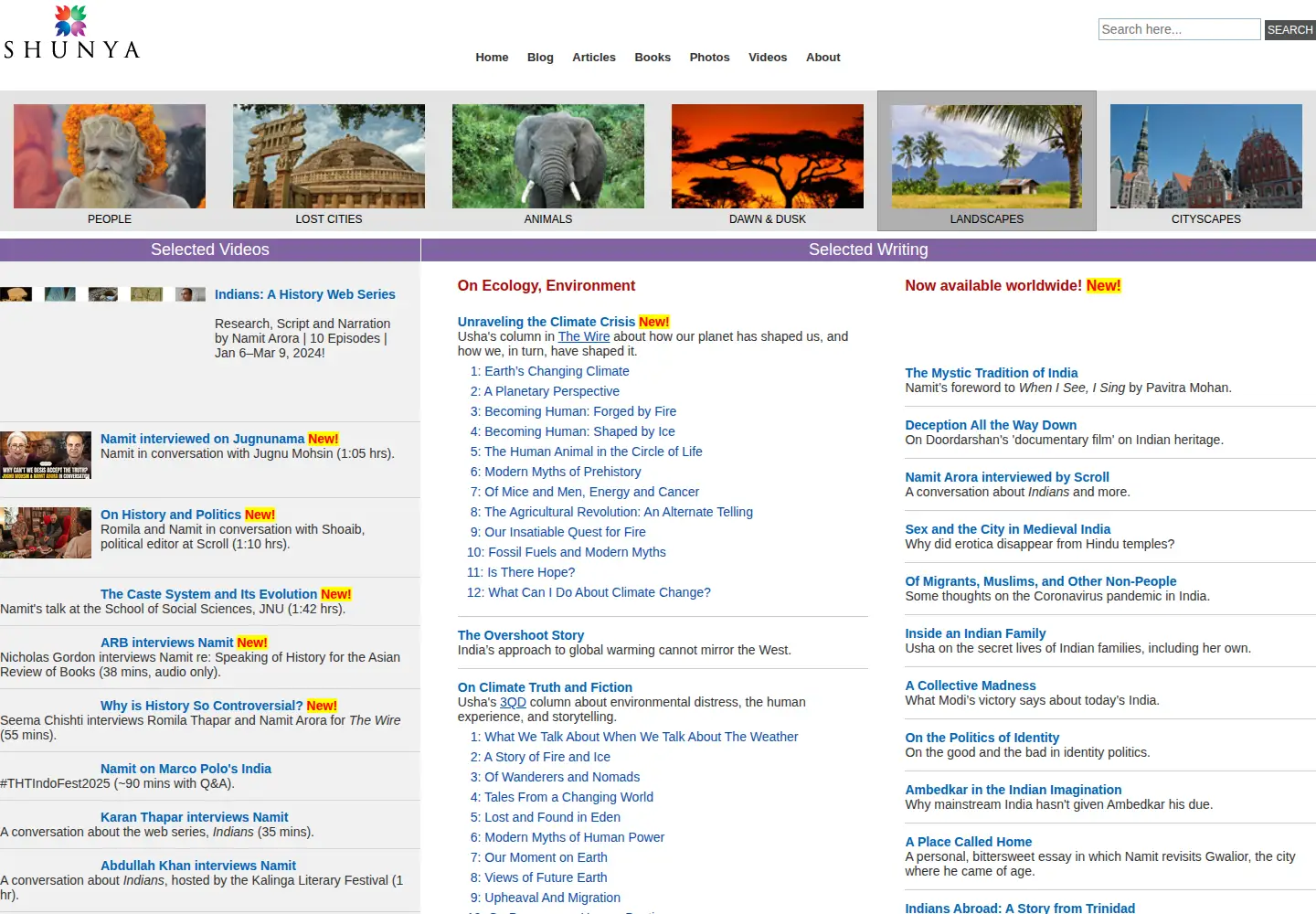
Task: Go to the Blog page
Action: (540, 58)
